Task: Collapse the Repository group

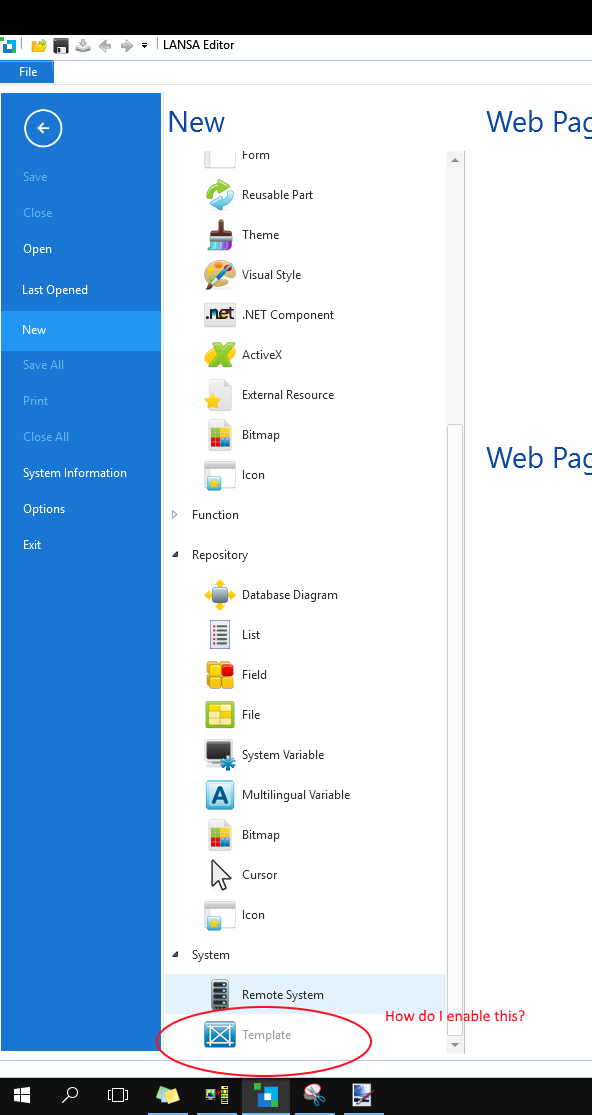Action: pos(175,555)
